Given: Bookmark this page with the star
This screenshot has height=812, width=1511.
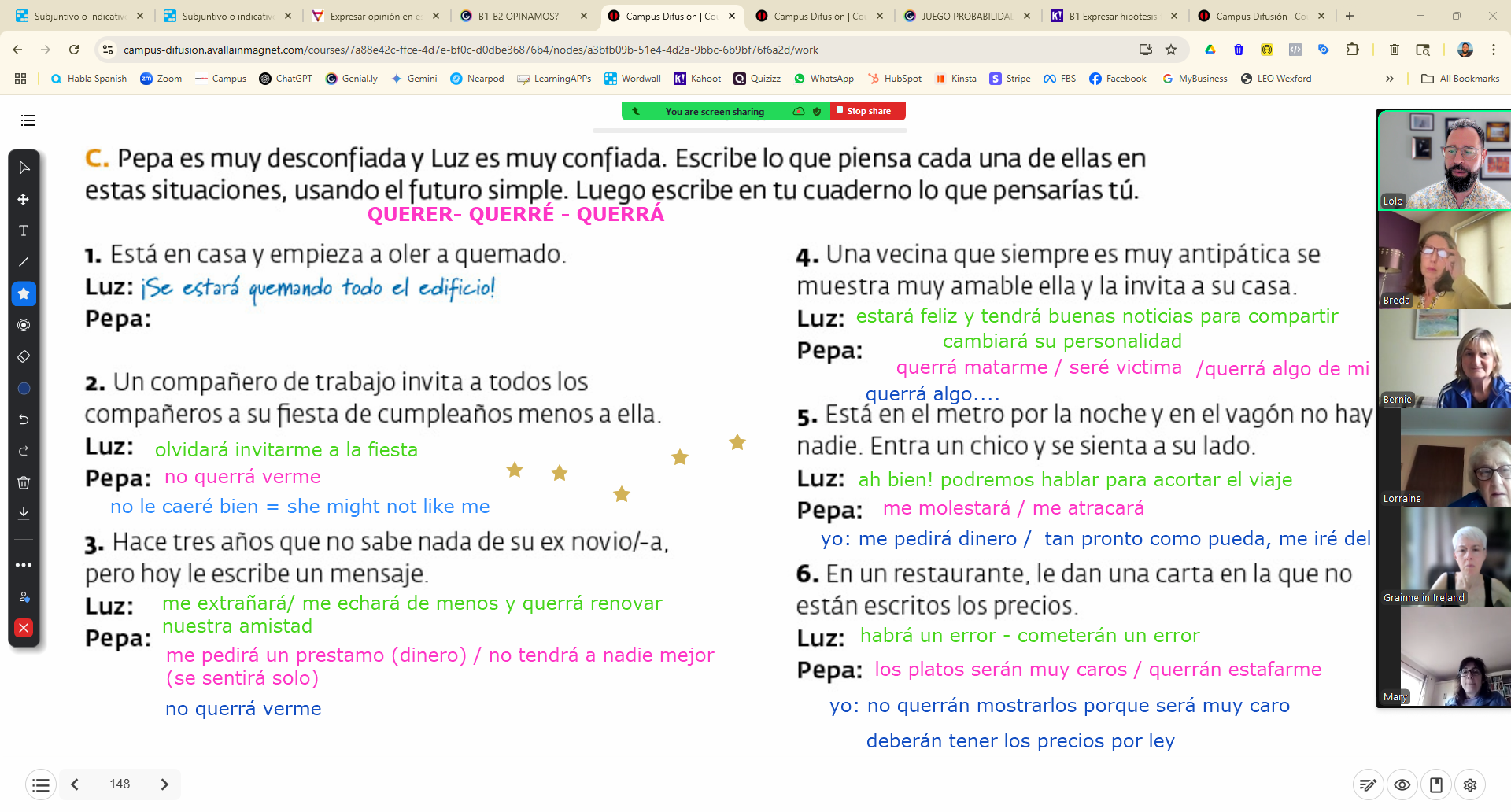Looking at the screenshot, I should 1171,50.
